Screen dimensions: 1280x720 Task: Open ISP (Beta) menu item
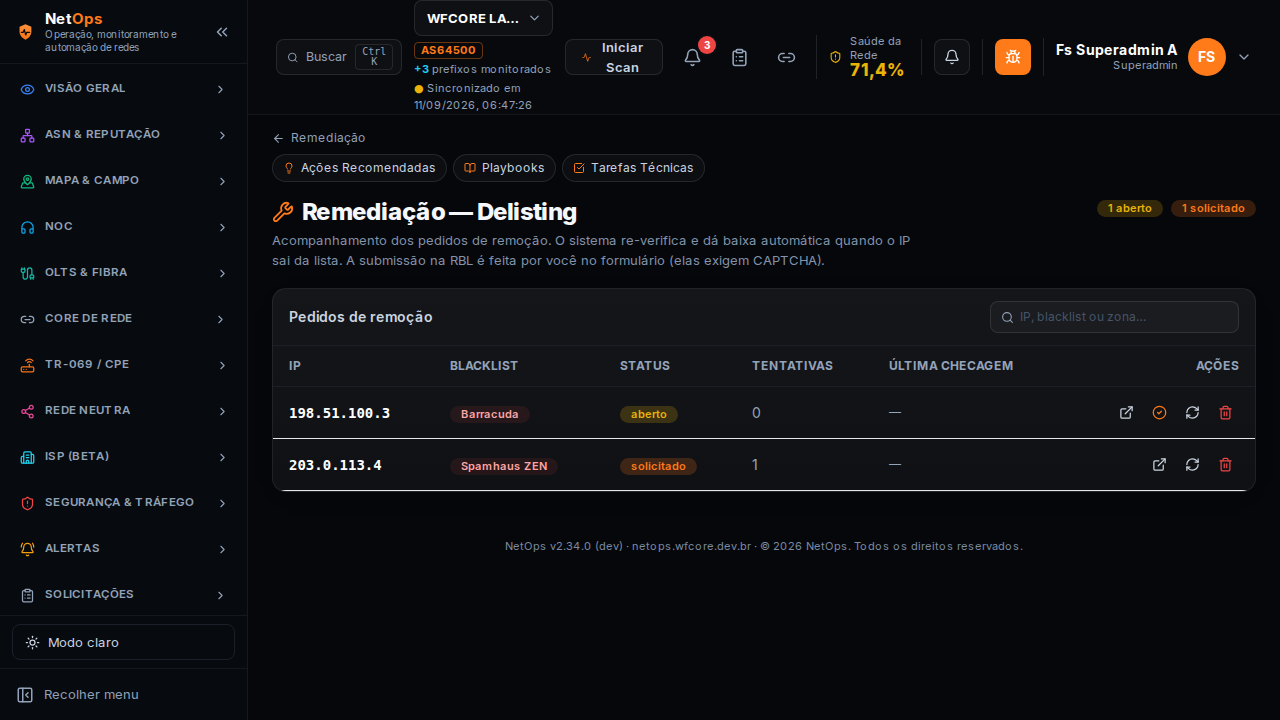pos(123,457)
